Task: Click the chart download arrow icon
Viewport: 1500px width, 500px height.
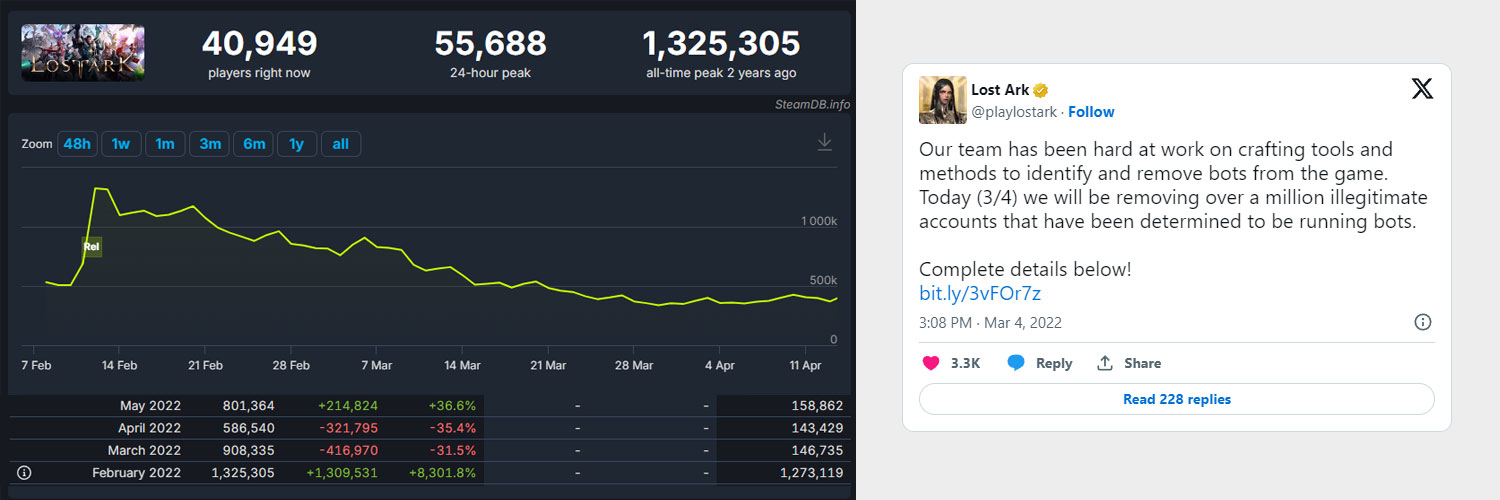Action: point(825,143)
